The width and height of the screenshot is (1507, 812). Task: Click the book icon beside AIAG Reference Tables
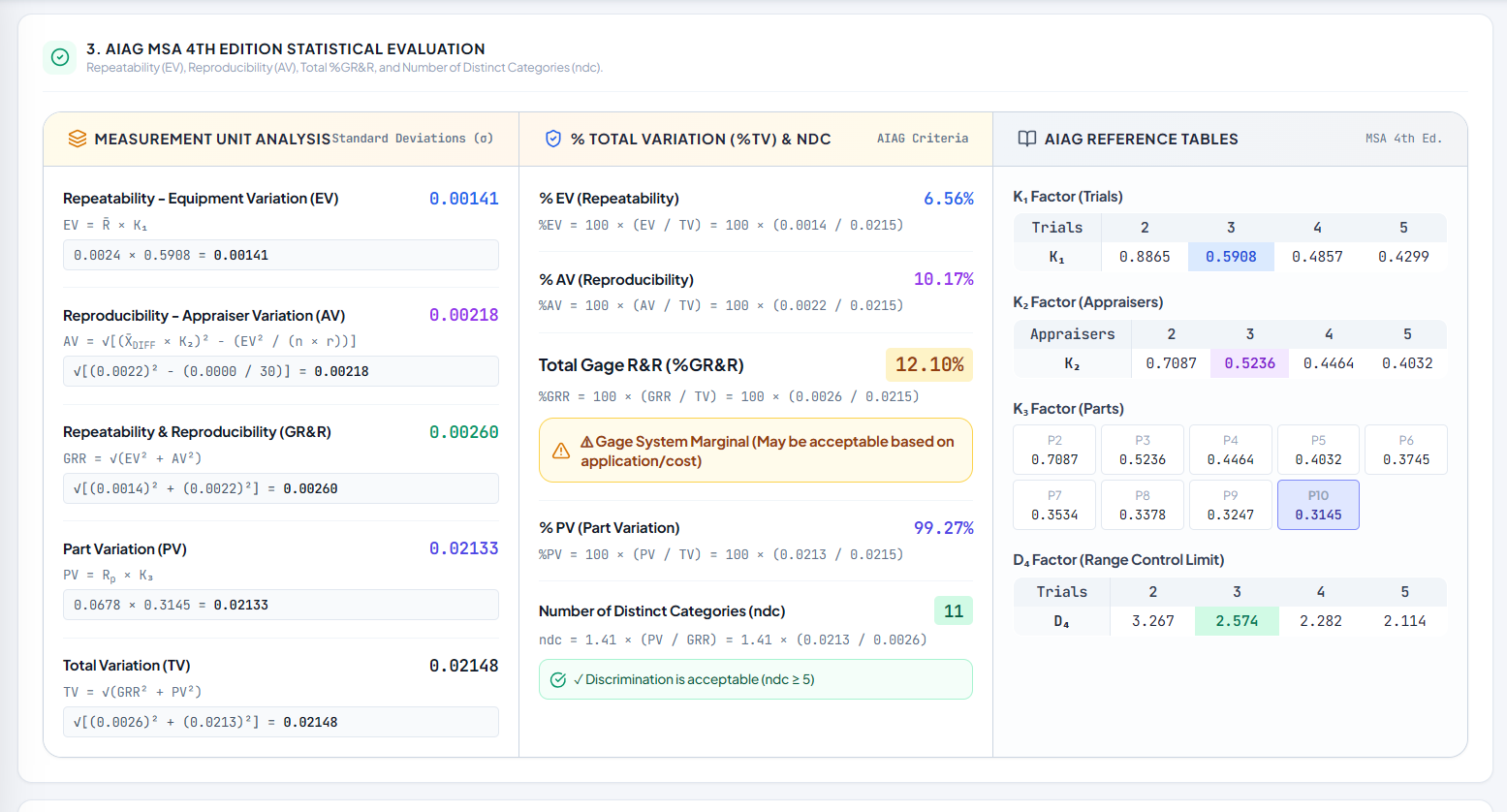pos(1027,139)
